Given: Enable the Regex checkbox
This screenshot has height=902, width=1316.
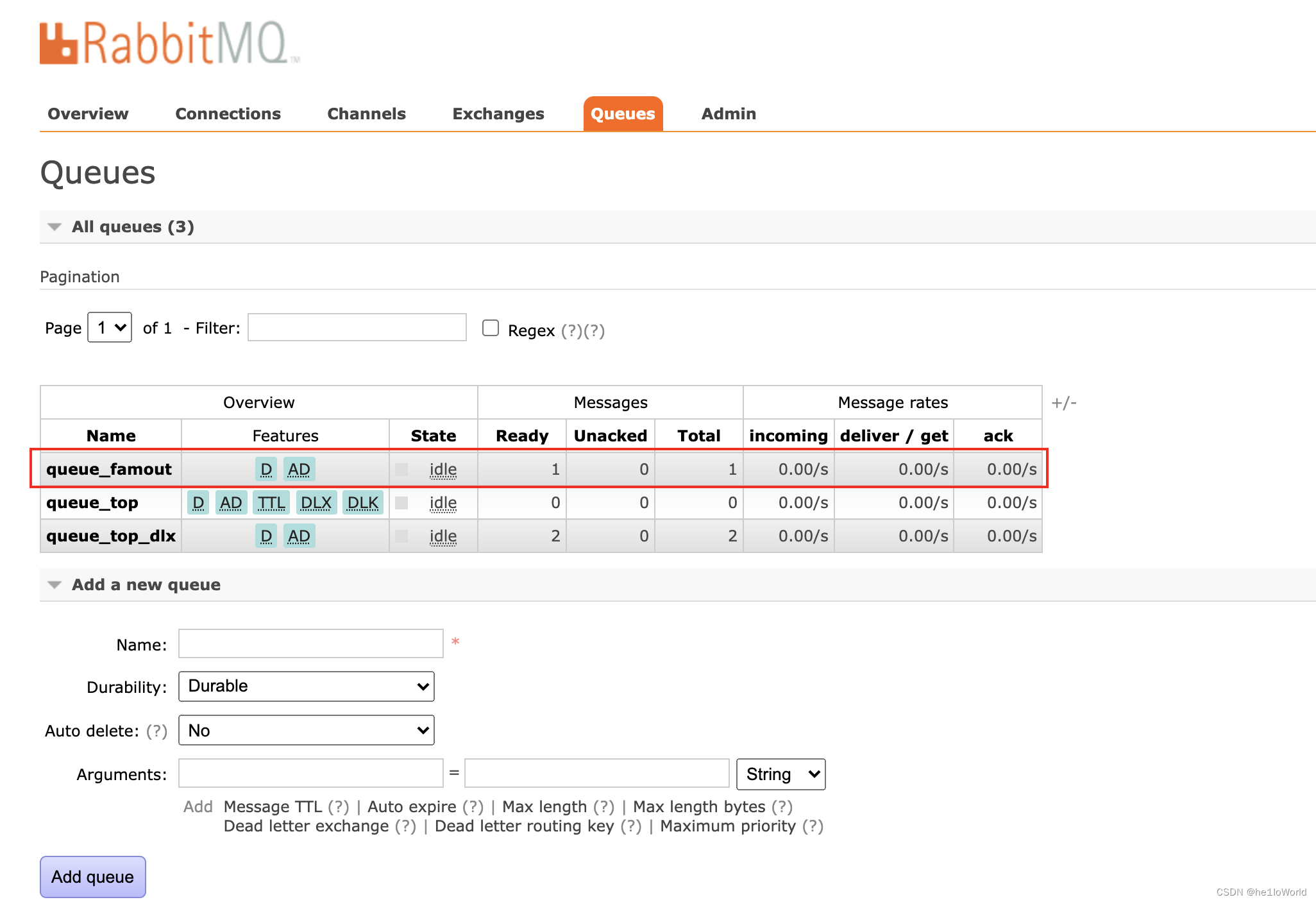Looking at the screenshot, I should (x=491, y=328).
